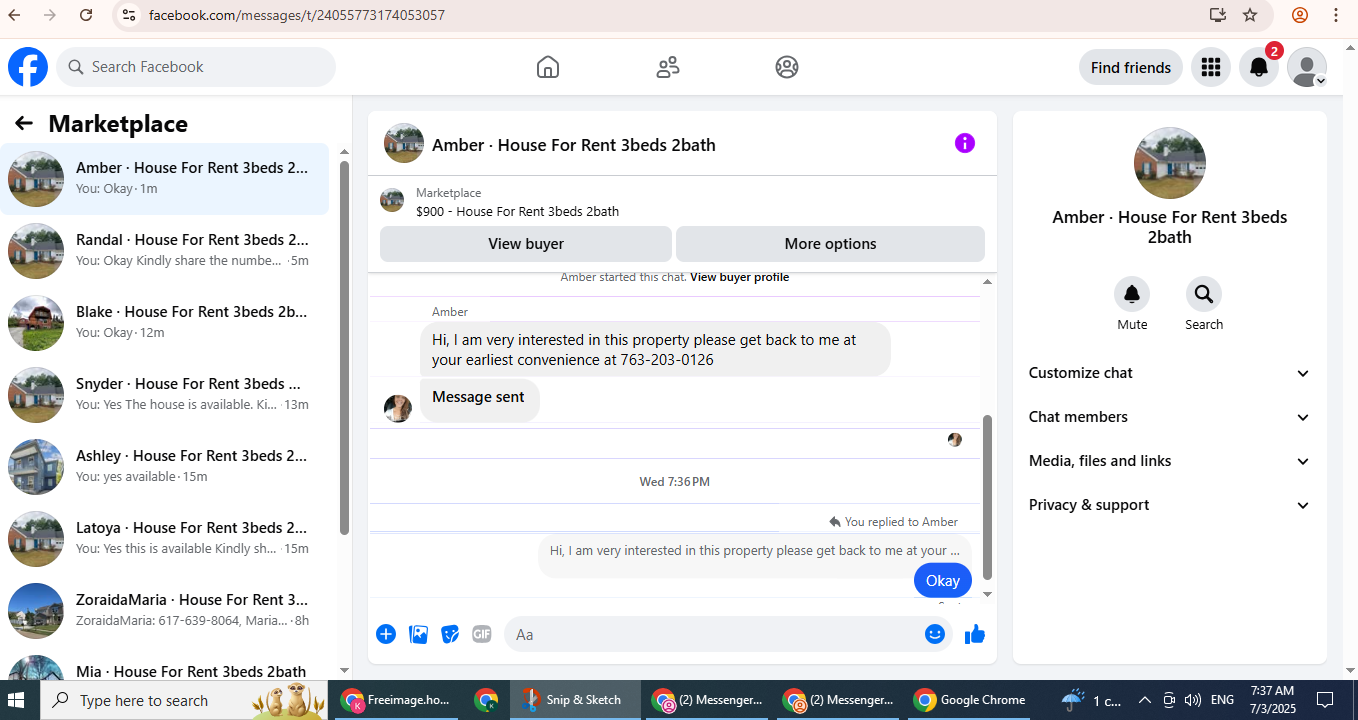Expand the Privacy & support section
1358x720 pixels.
[1170, 505]
